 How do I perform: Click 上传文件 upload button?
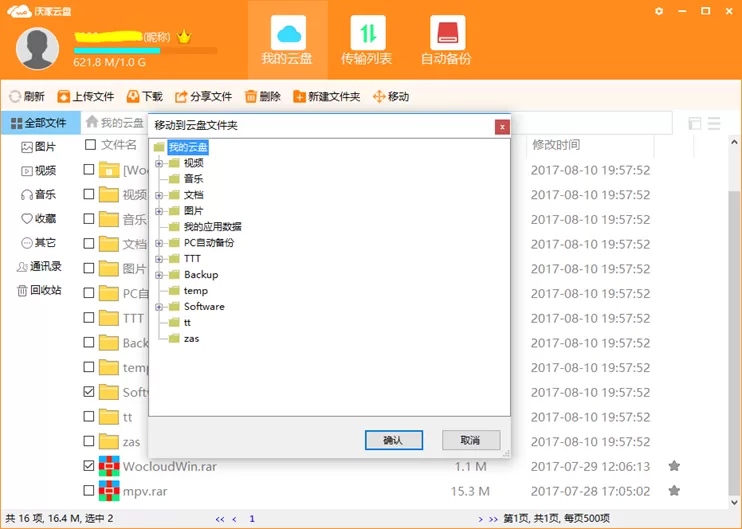86,97
